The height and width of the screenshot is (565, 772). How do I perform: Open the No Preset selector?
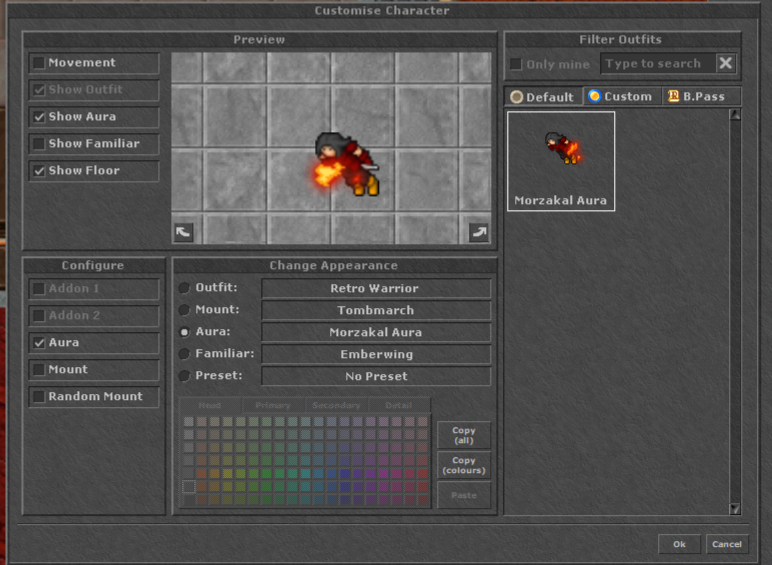(376, 376)
